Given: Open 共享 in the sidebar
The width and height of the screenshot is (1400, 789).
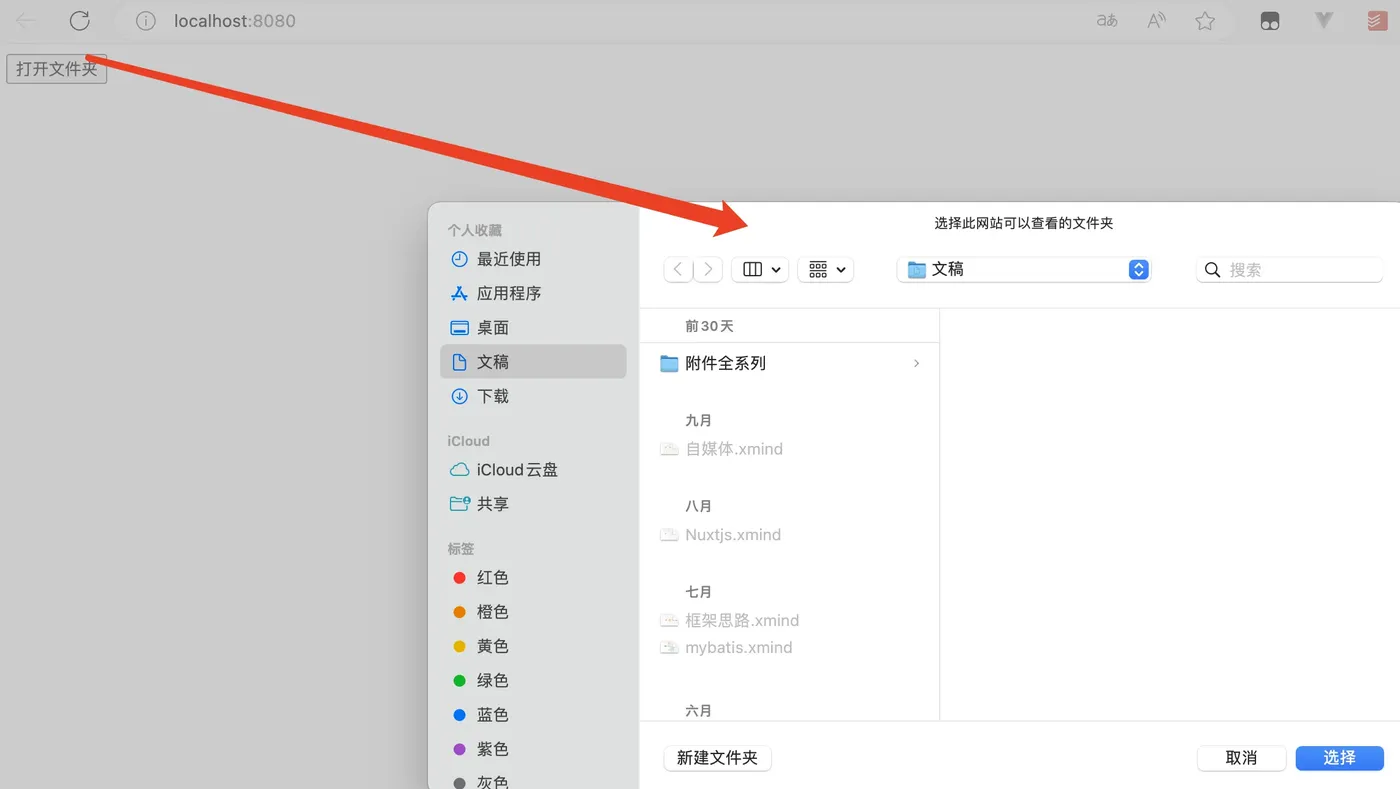Looking at the screenshot, I should tap(533, 504).
